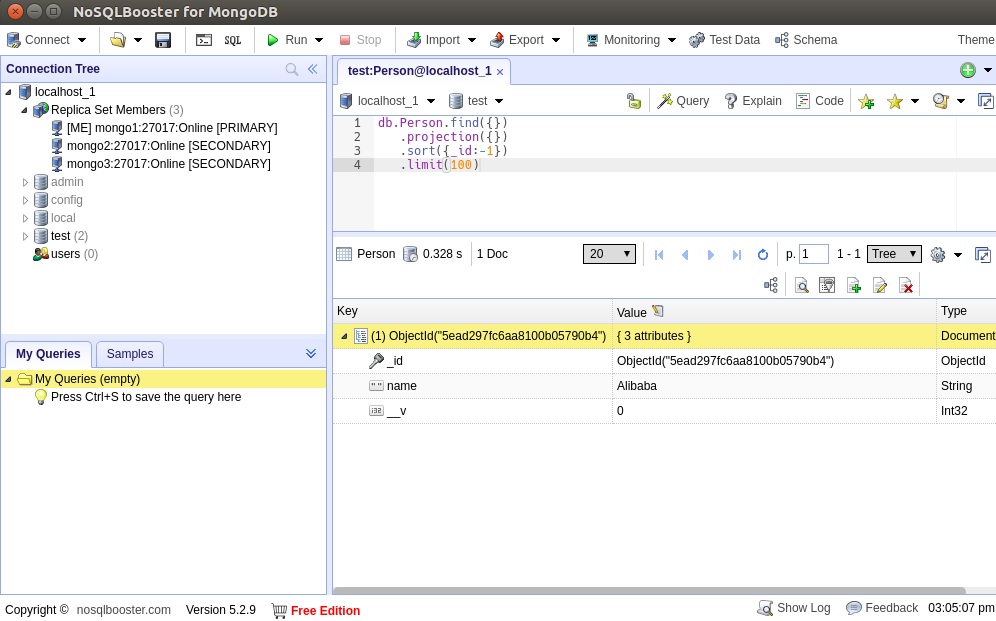
Task: Click the SQL query toolbar icon
Action: coord(232,40)
